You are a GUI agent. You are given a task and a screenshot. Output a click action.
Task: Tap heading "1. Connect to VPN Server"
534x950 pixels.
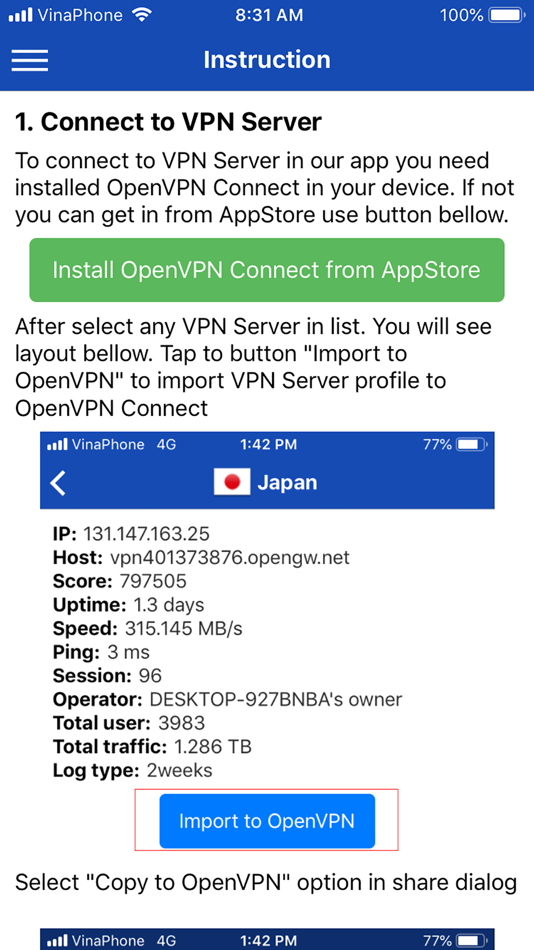point(168,122)
